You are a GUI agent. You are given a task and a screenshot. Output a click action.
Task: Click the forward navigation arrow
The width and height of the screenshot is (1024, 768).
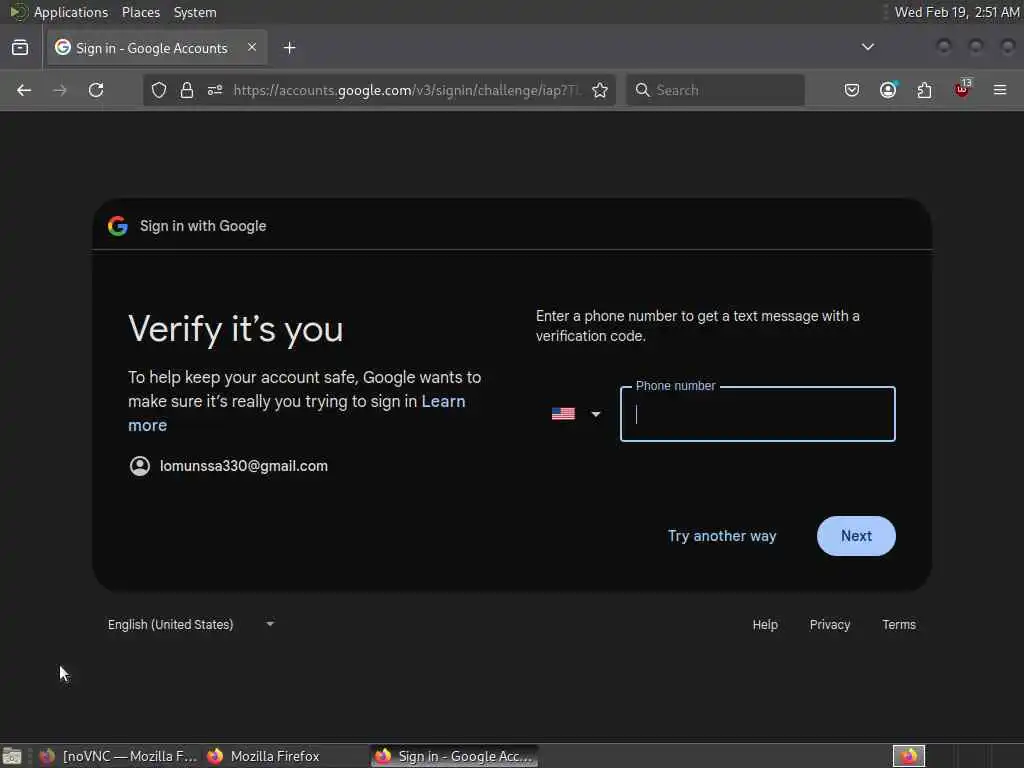pyautogui.click(x=59, y=90)
